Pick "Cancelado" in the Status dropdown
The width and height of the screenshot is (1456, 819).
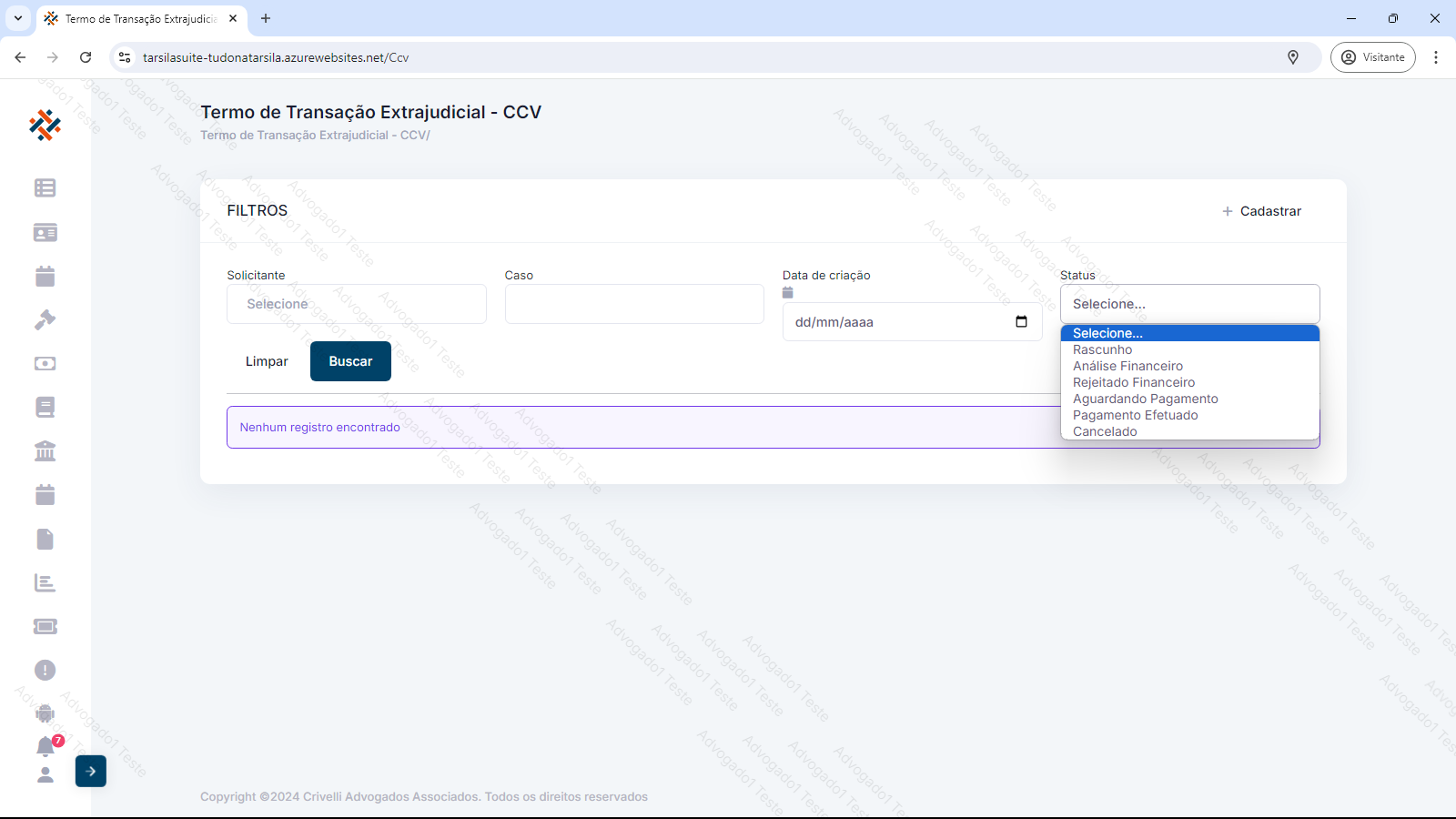(x=1105, y=431)
